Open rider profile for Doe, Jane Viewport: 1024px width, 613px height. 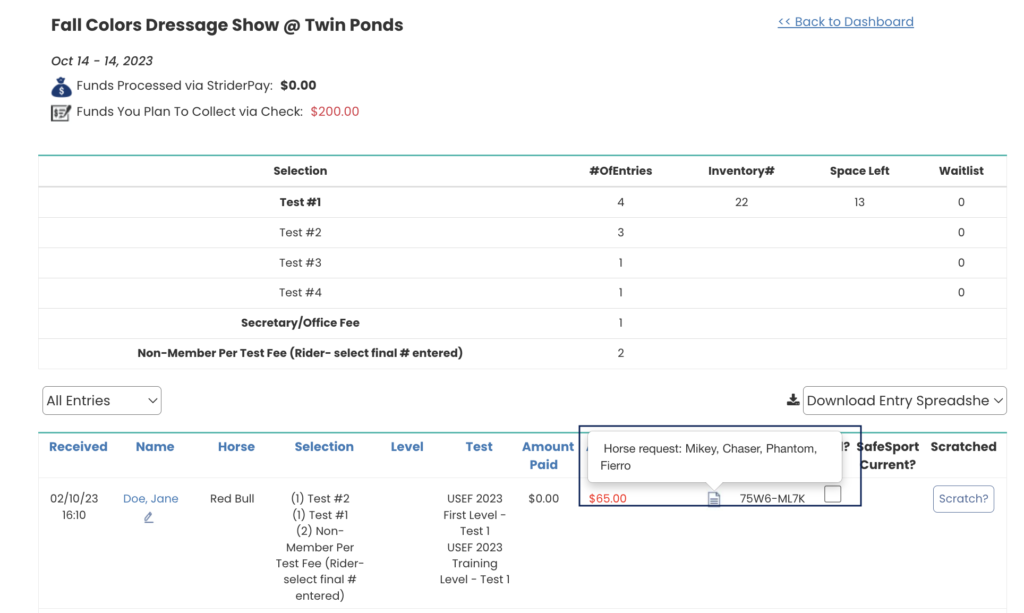[151, 497]
